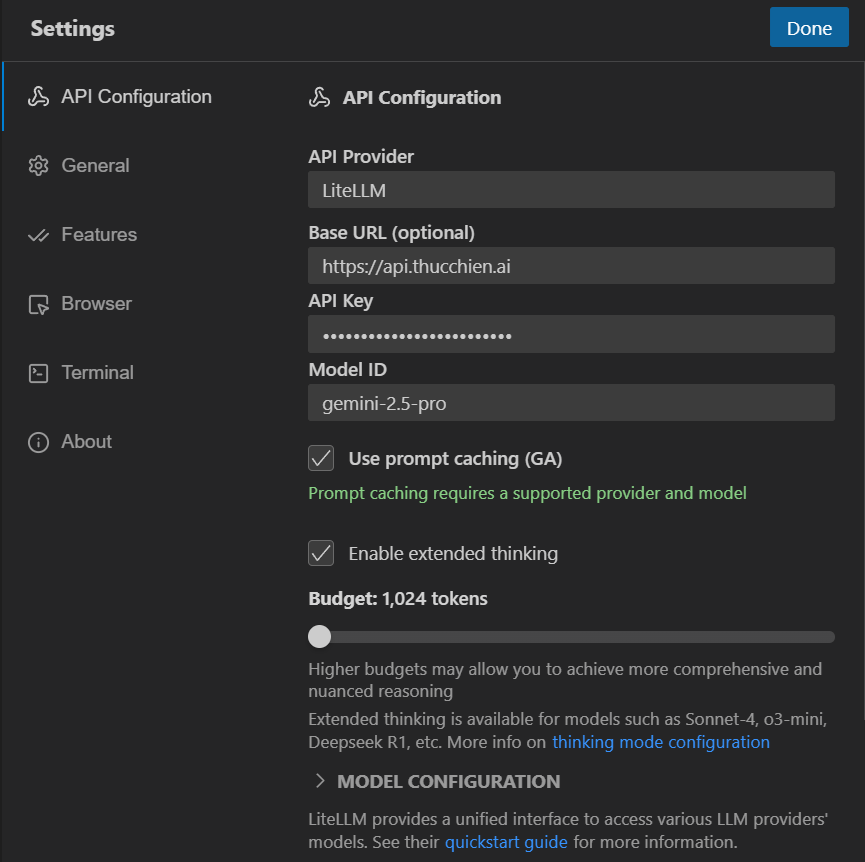The image size is (865, 862).
Task: Open the Terminal settings tab
Action: click(x=97, y=373)
